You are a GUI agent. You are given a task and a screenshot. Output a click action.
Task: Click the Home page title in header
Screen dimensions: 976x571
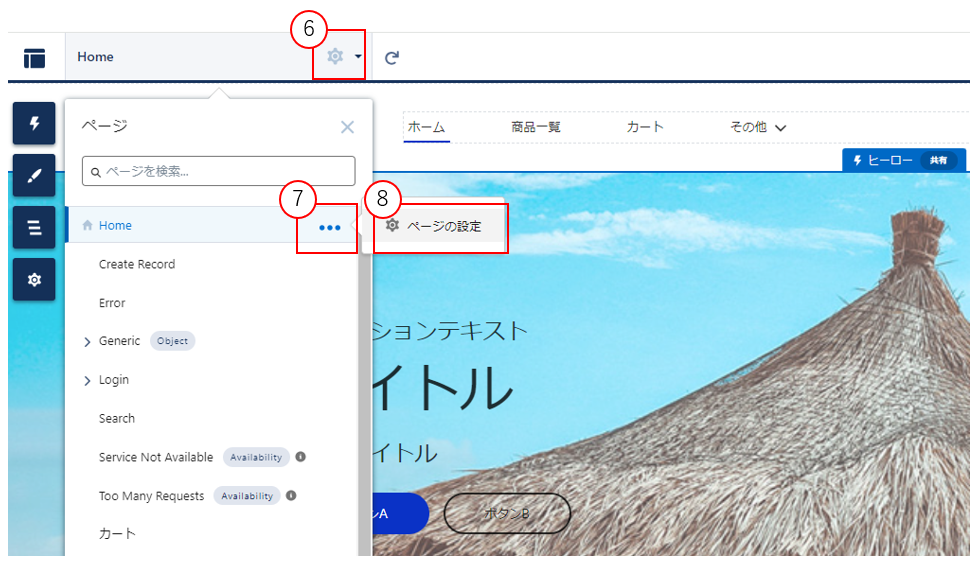coord(95,57)
